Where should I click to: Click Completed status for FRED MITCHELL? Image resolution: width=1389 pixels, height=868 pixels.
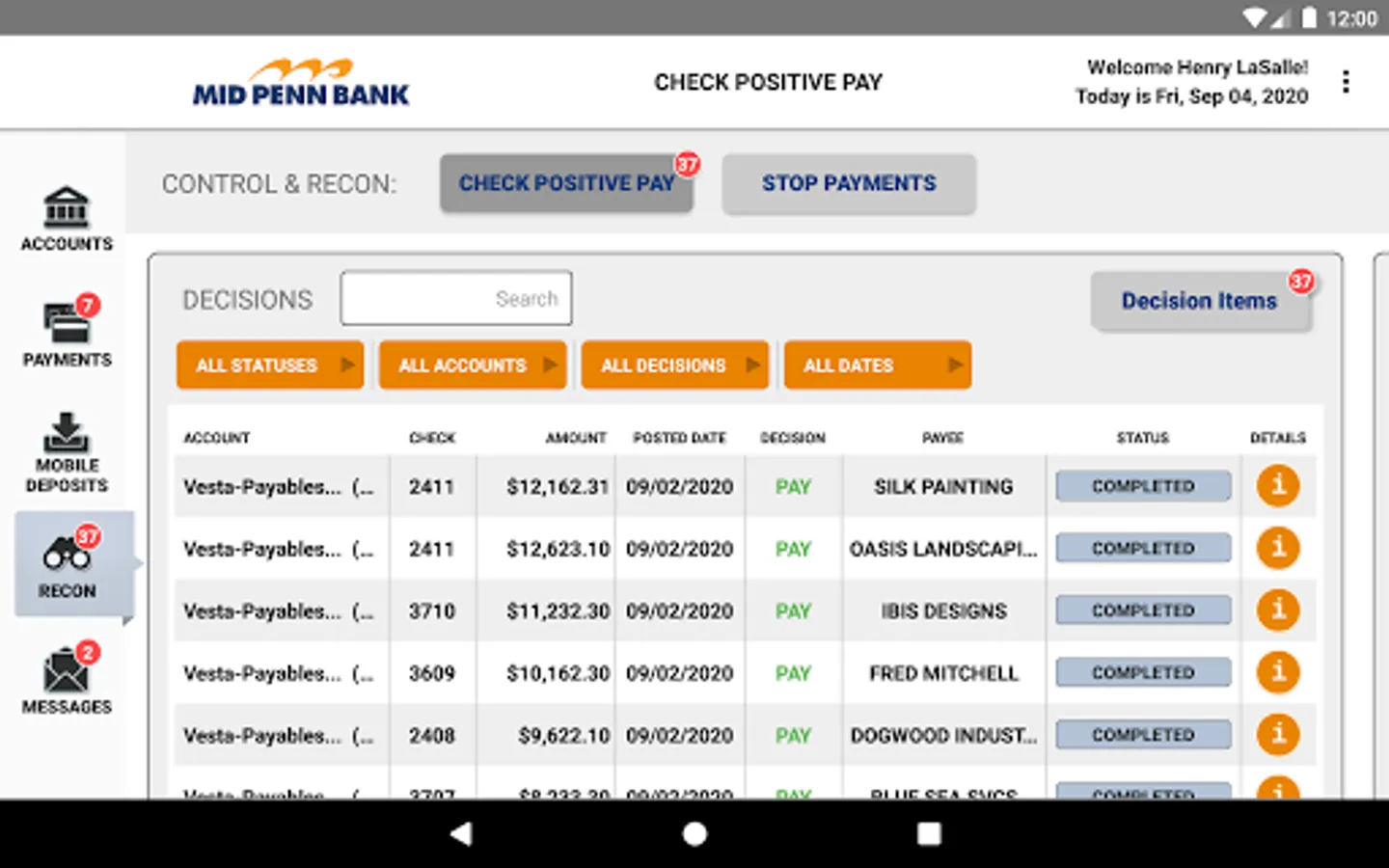point(1143,672)
